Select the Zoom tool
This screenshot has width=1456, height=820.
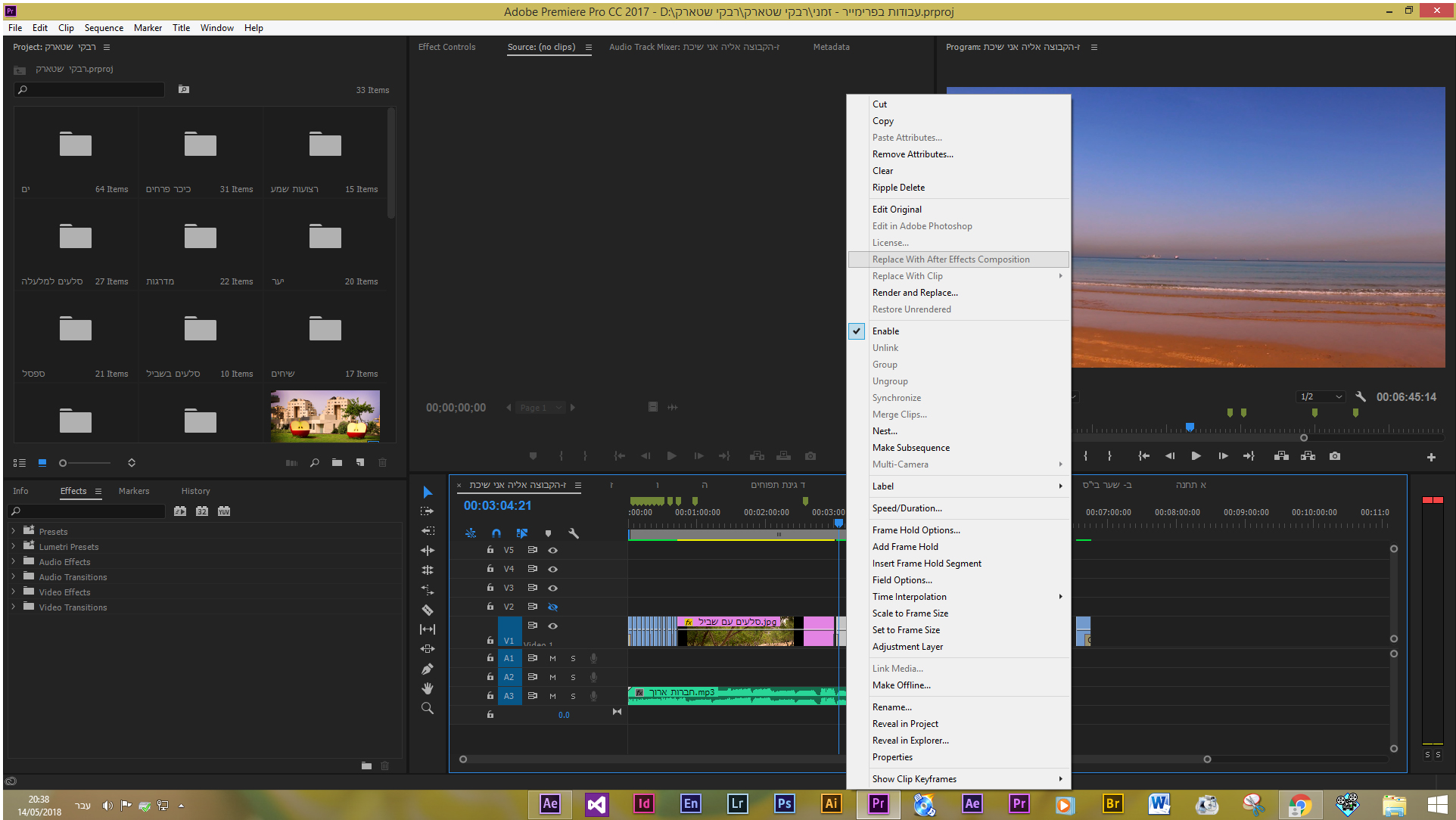(x=428, y=708)
